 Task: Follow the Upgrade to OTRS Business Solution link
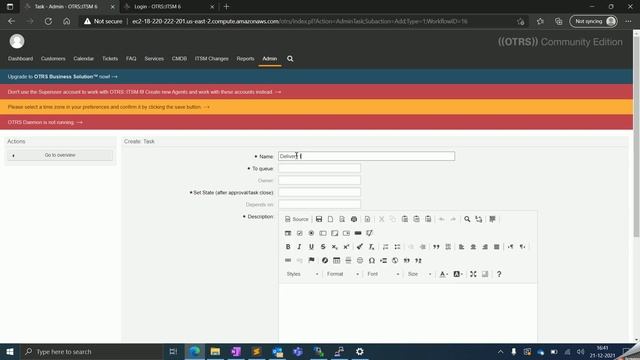(x=62, y=76)
